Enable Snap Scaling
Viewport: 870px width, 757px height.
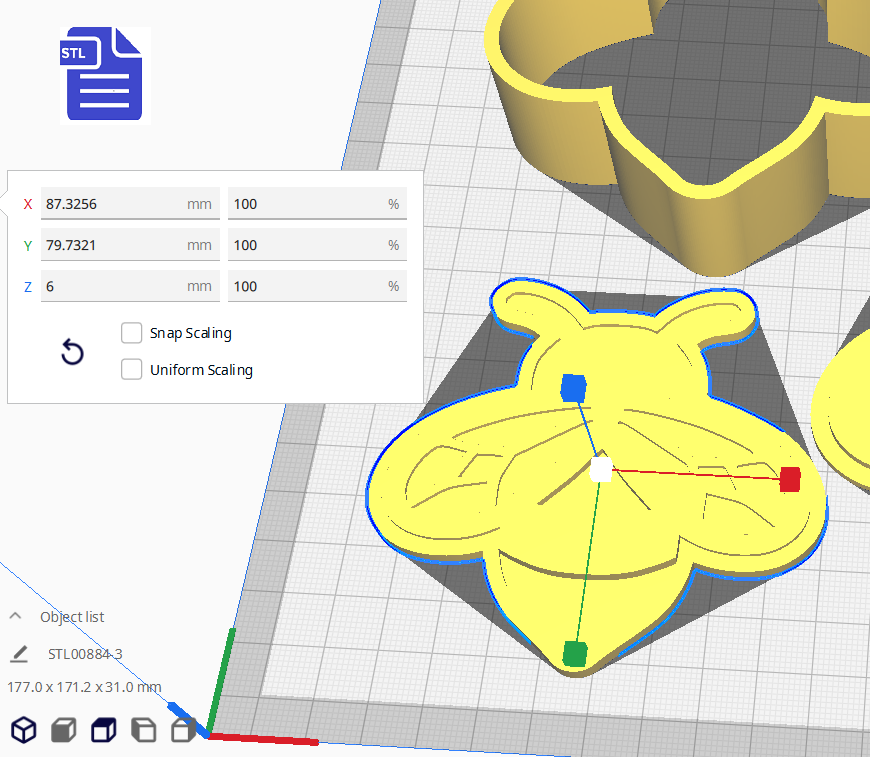tap(131, 332)
